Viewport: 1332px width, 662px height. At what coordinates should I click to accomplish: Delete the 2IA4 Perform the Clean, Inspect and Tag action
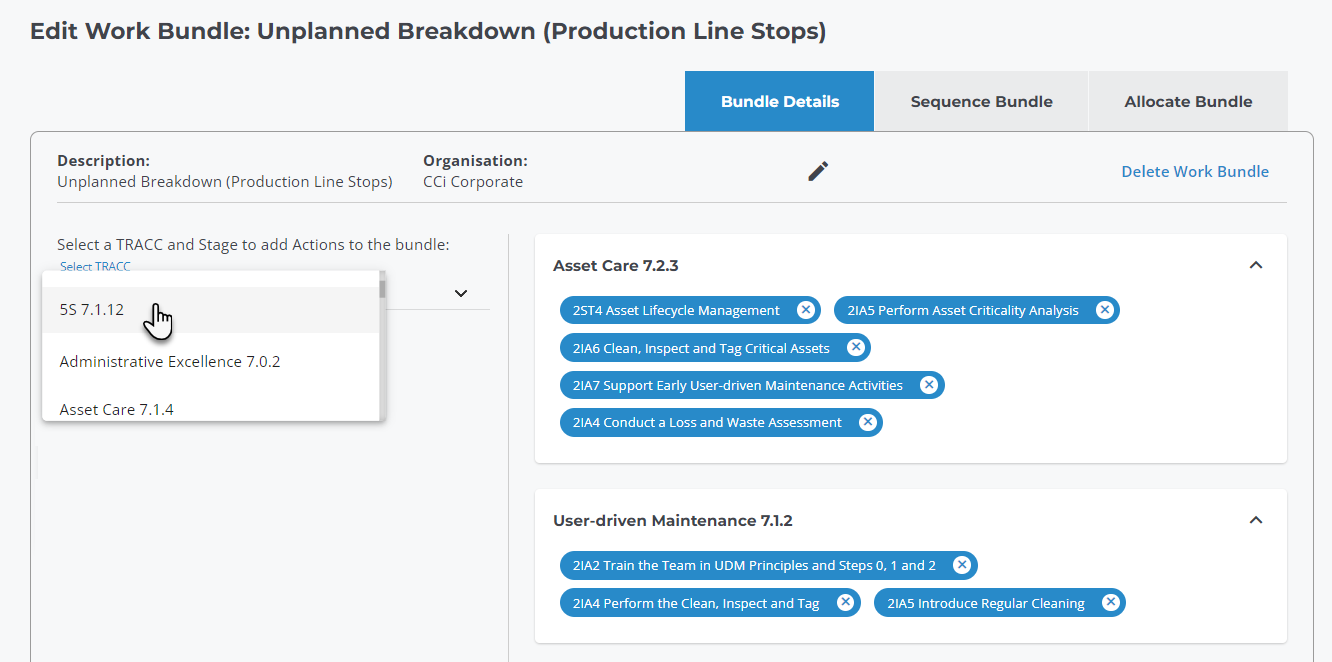[846, 602]
